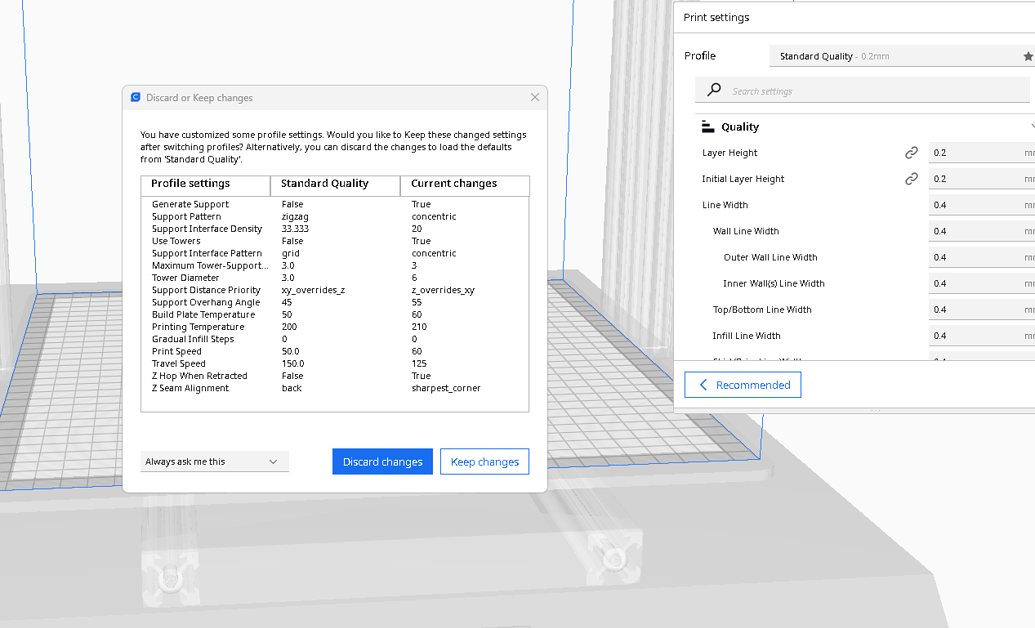Edit the Top/Bottom Line Width value

pos(982,310)
